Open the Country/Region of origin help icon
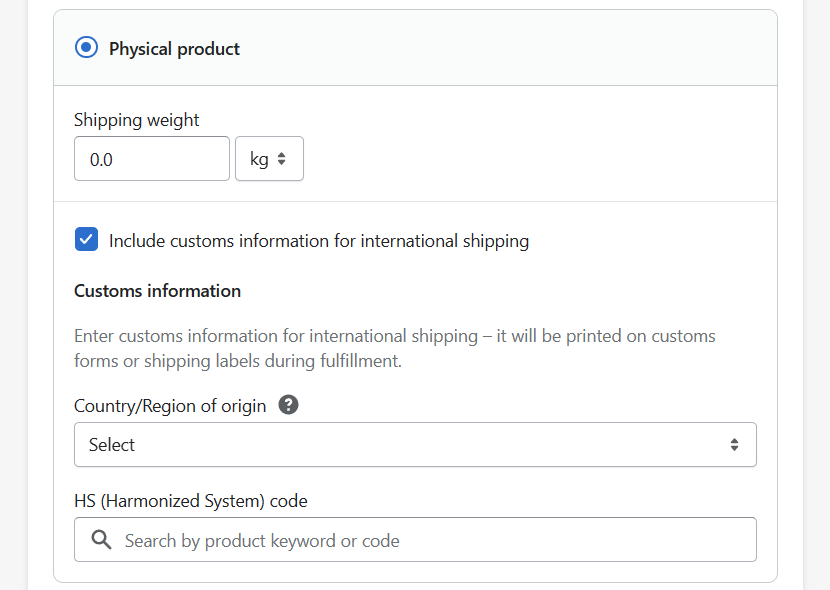The width and height of the screenshot is (830, 590). click(288, 405)
